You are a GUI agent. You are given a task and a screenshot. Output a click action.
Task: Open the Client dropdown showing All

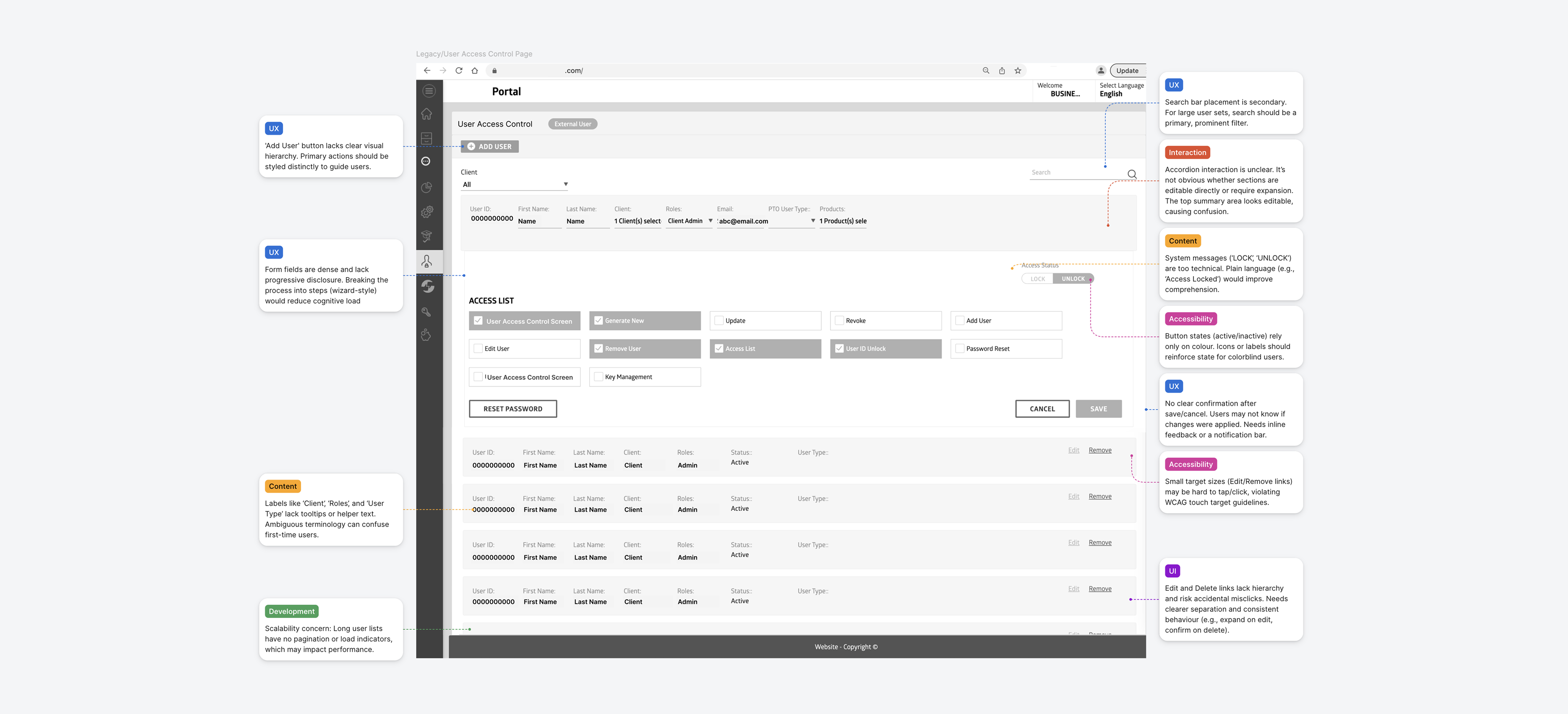pyautogui.click(x=514, y=184)
